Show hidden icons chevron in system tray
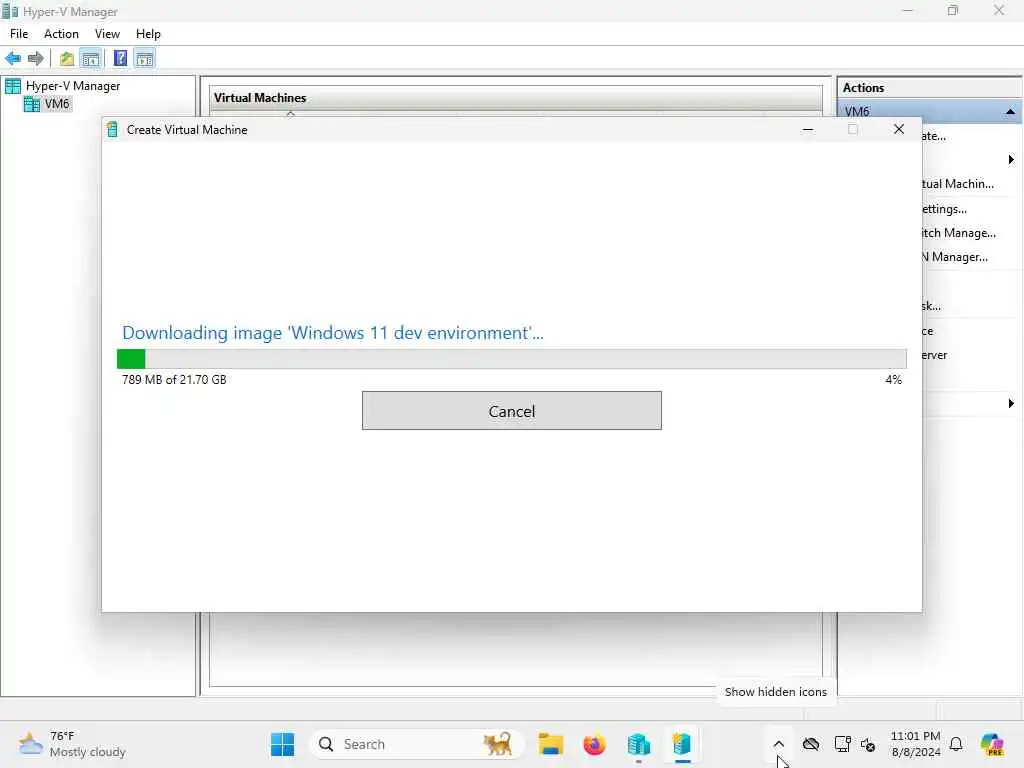This screenshot has width=1024, height=768. (778, 744)
